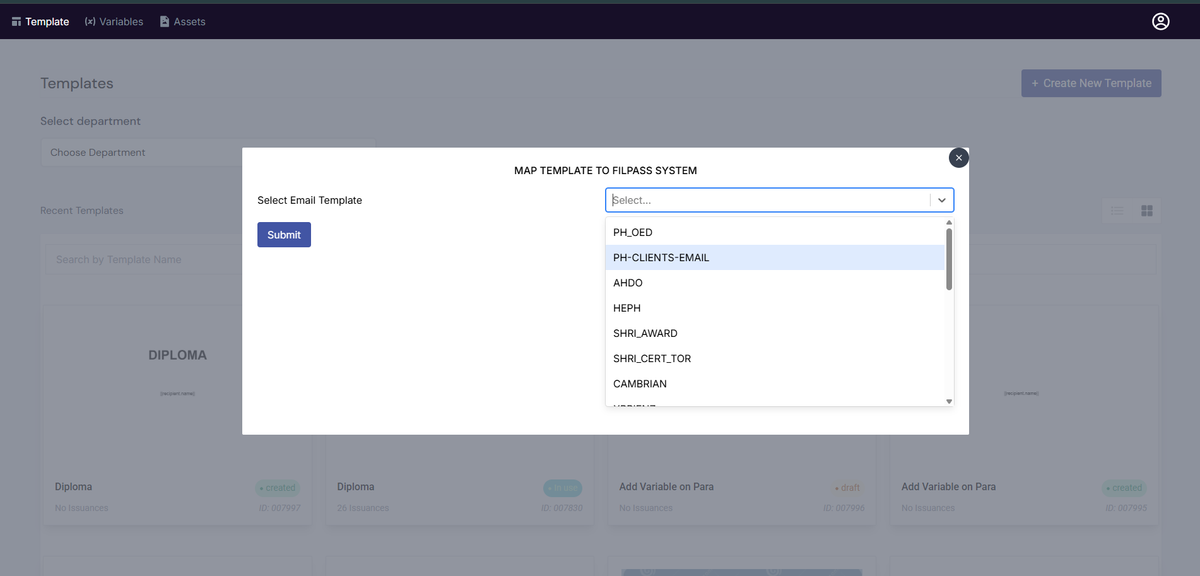Click dropdown scrollbar down arrow

coord(949,401)
